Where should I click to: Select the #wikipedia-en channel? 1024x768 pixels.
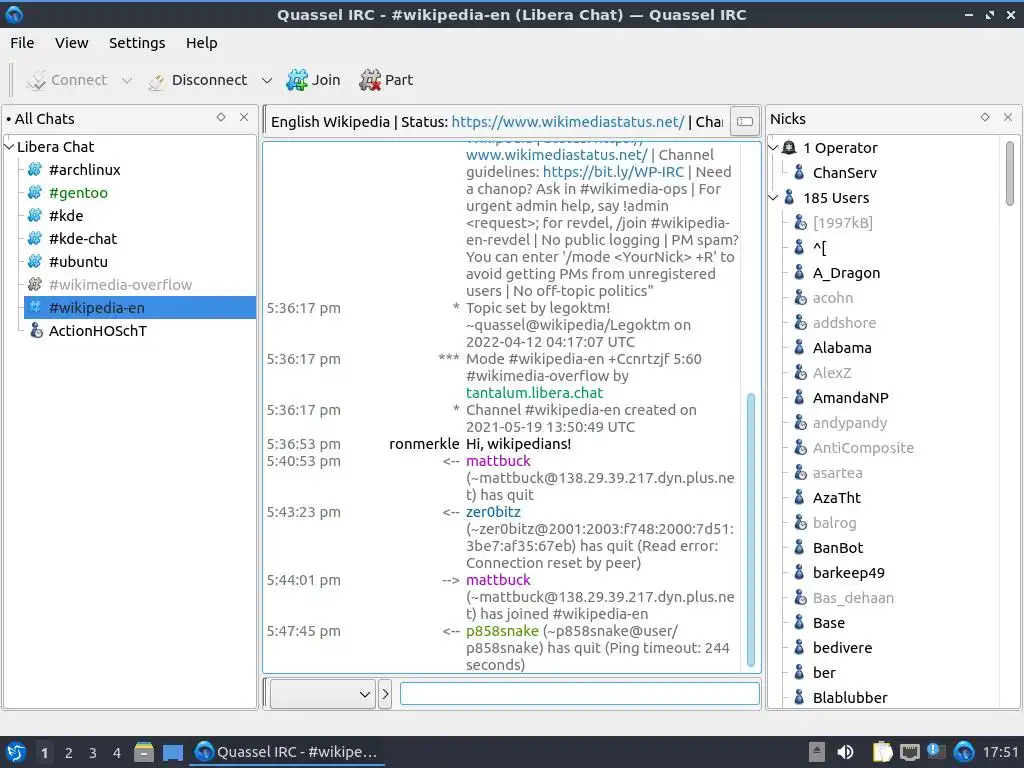(x=140, y=308)
